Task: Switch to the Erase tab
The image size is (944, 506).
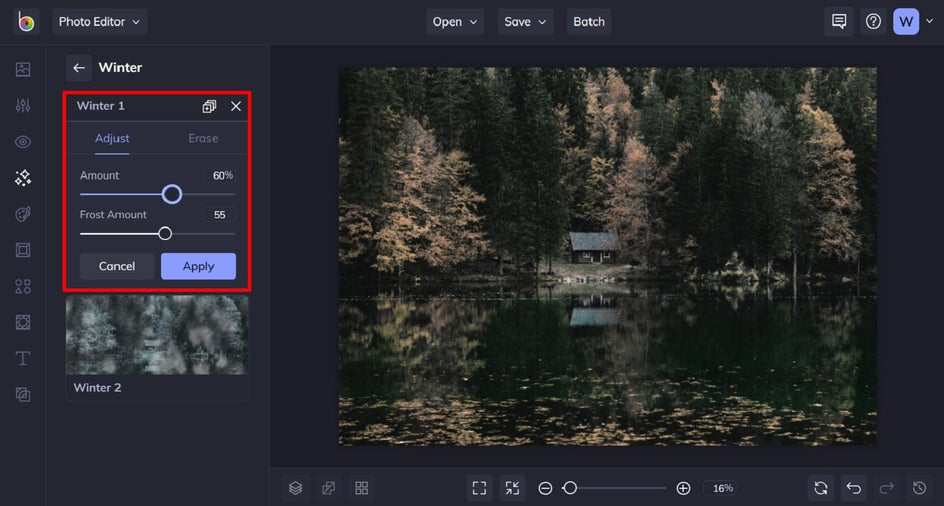Action: tap(203, 138)
